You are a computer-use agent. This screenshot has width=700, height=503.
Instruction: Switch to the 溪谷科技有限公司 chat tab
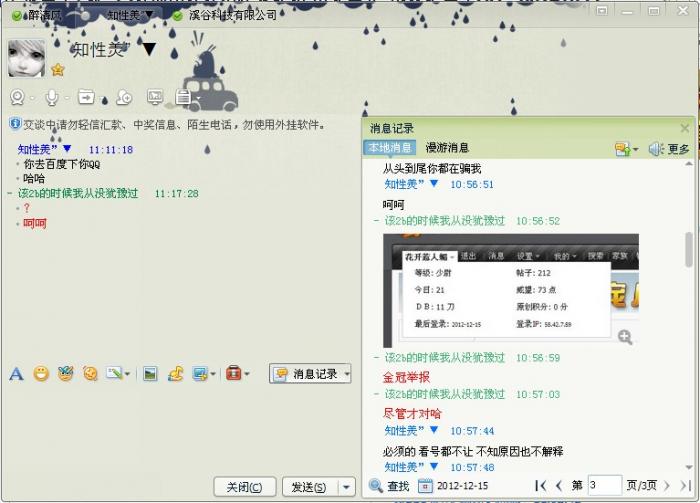pyautogui.click(x=225, y=15)
